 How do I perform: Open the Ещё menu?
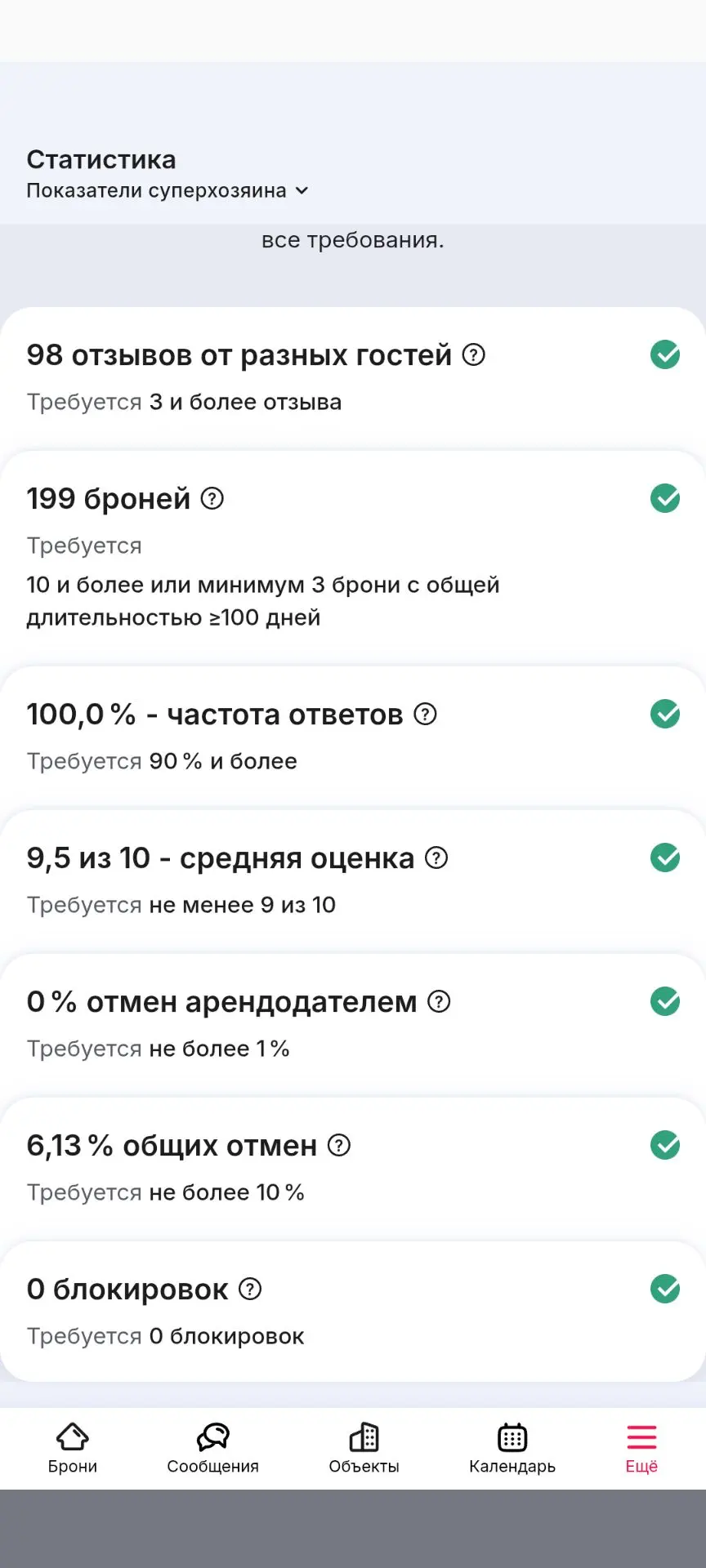coord(641,1449)
